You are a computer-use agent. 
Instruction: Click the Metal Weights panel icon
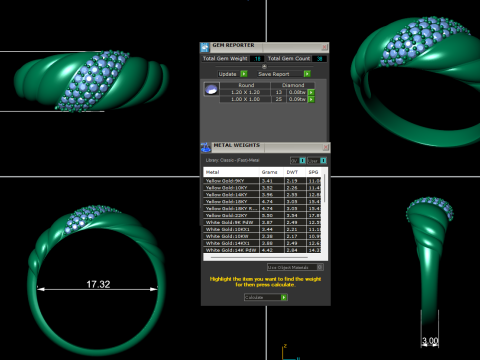point(206,147)
